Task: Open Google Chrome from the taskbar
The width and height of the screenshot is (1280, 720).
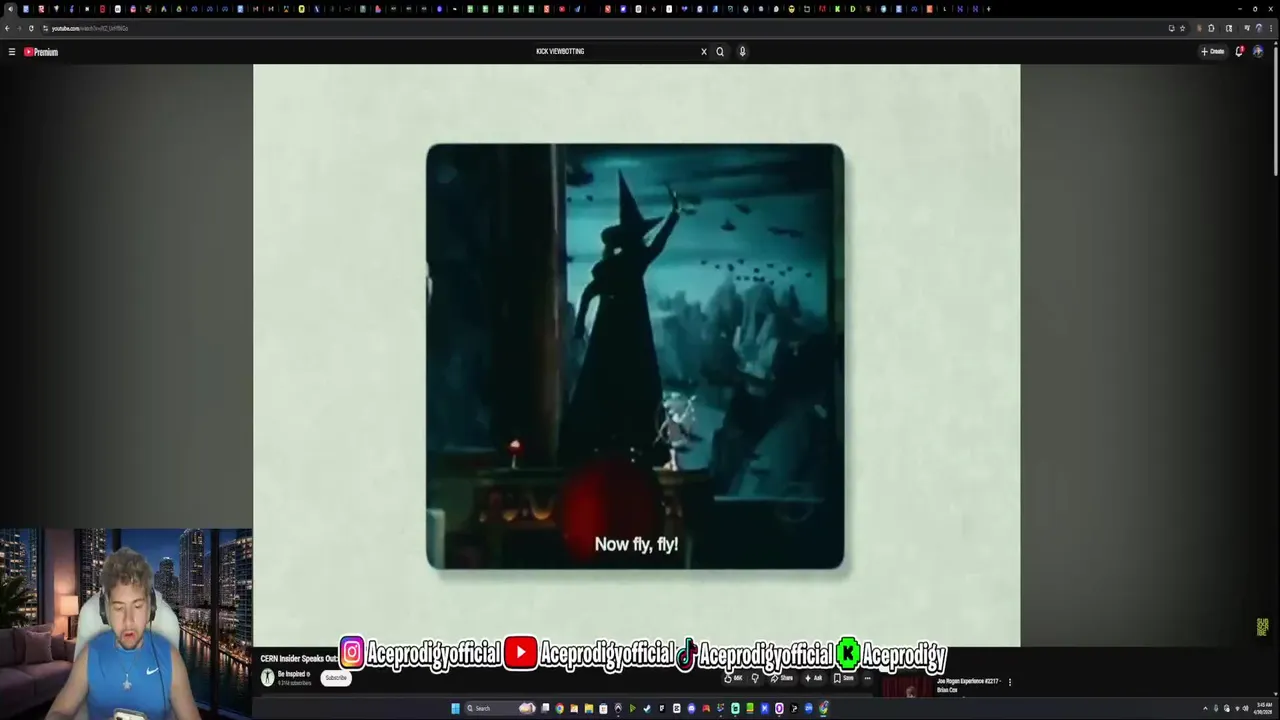Action: click(559, 708)
